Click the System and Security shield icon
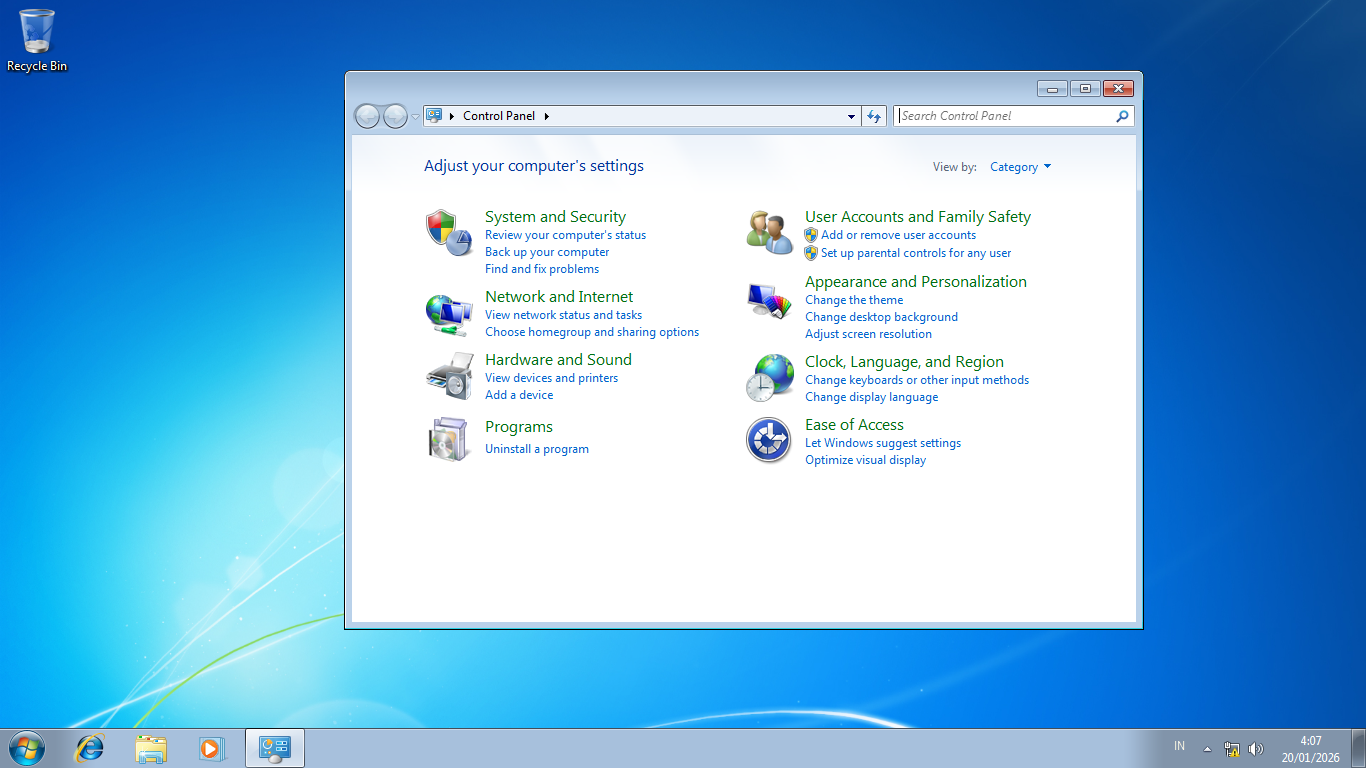Image resolution: width=1366 pixels, height=768 pixels. coord(448,233)
